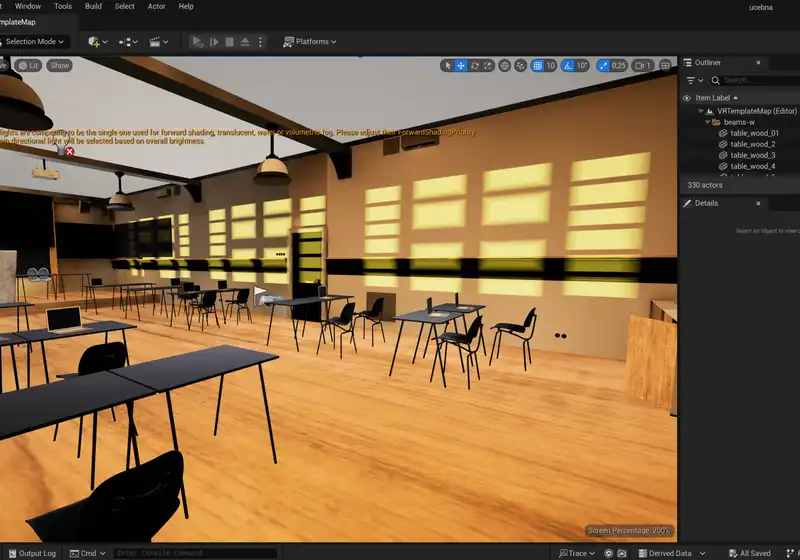Open the Actor menu
The height and width of the screenshot is (560, 800).
click(x=156, y=6)
